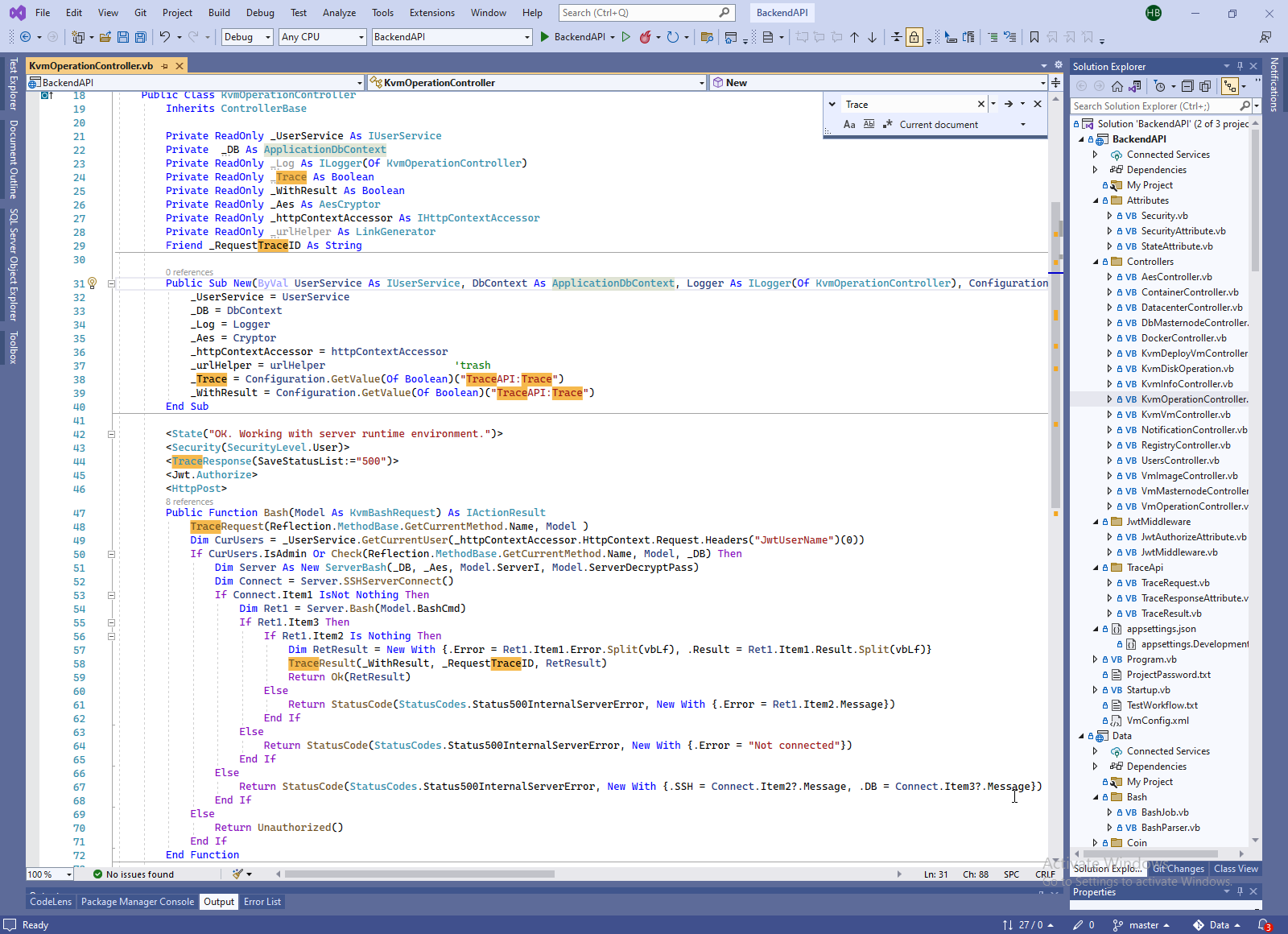The image size is (1288, 934).
Task: Toggle Match Whole Word in find box
Action: [869, 125]
